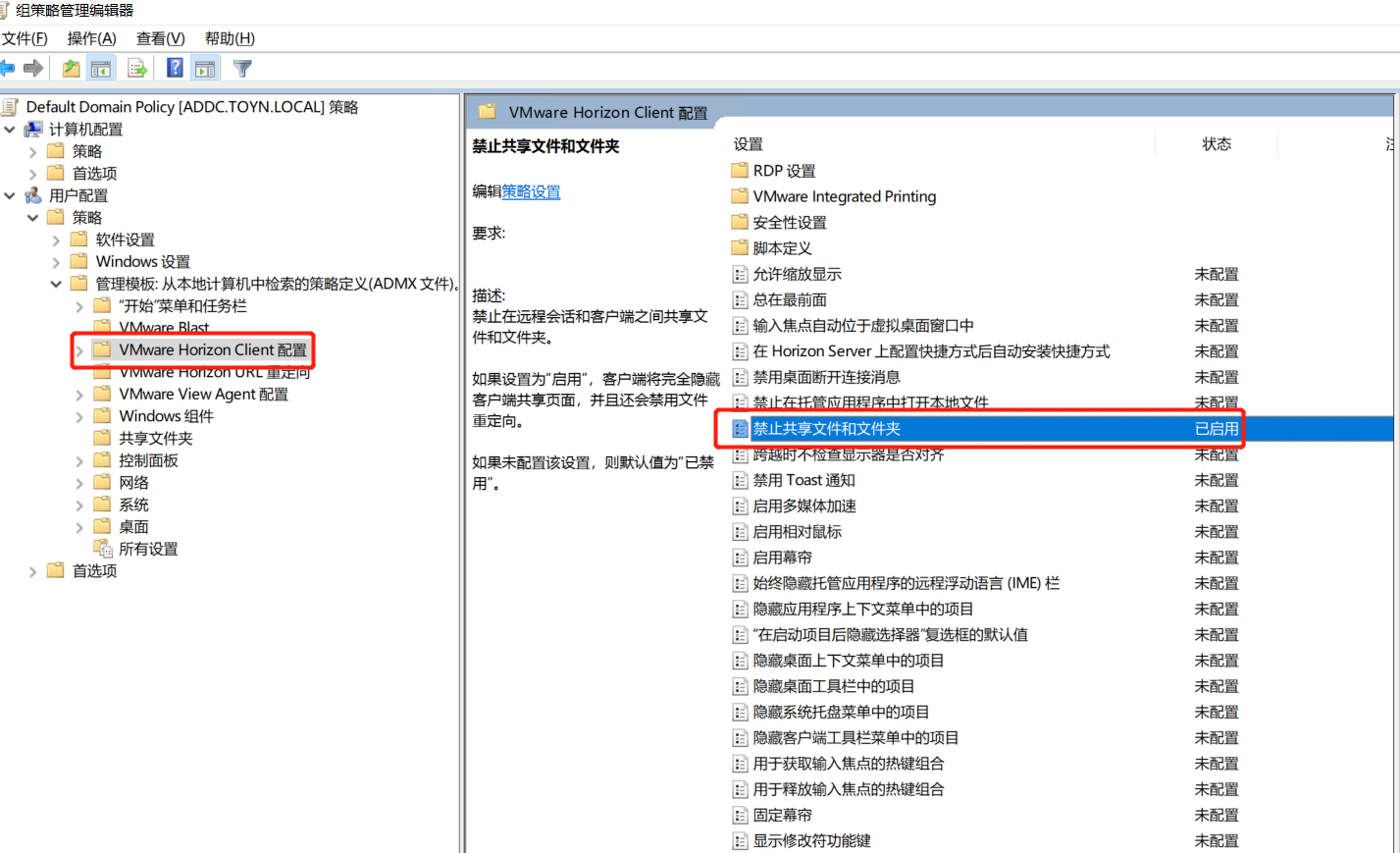Click the setting icon beside 启用多媒体加速
The width and height of the screenshot is (1400, 853).
point(740,506)
